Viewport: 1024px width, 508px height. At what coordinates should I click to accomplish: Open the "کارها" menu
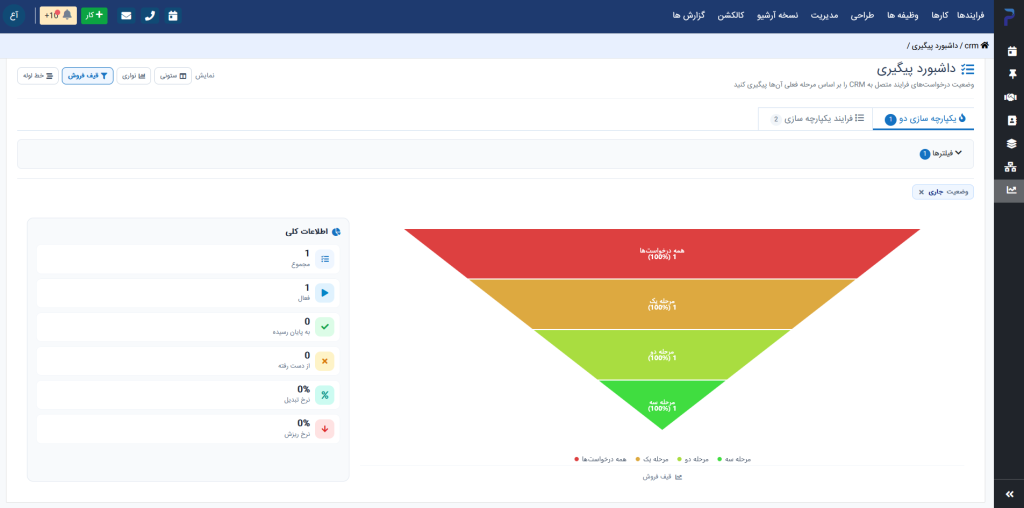940,16
